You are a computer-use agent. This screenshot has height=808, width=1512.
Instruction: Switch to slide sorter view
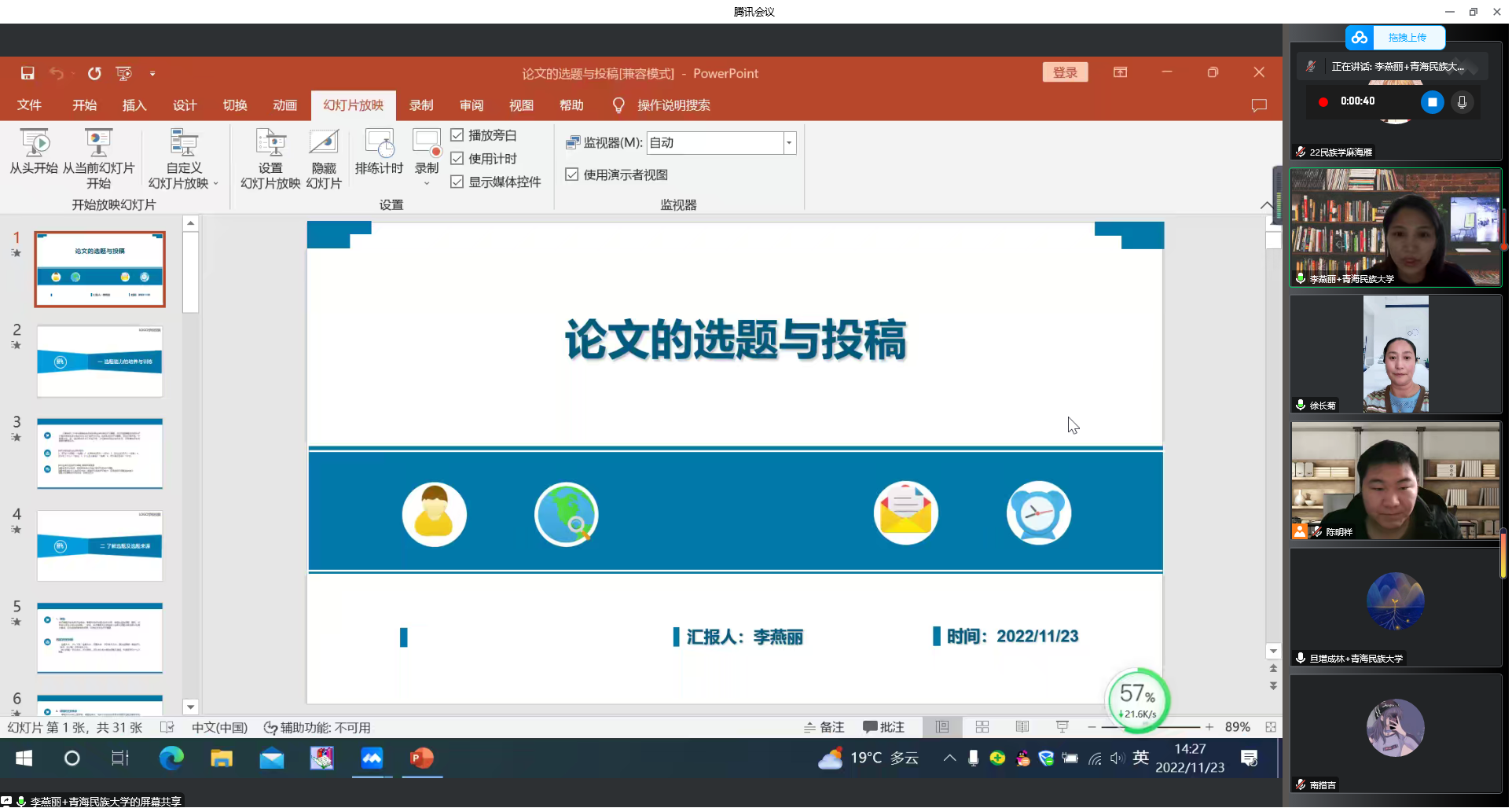(x=982, y=727)
